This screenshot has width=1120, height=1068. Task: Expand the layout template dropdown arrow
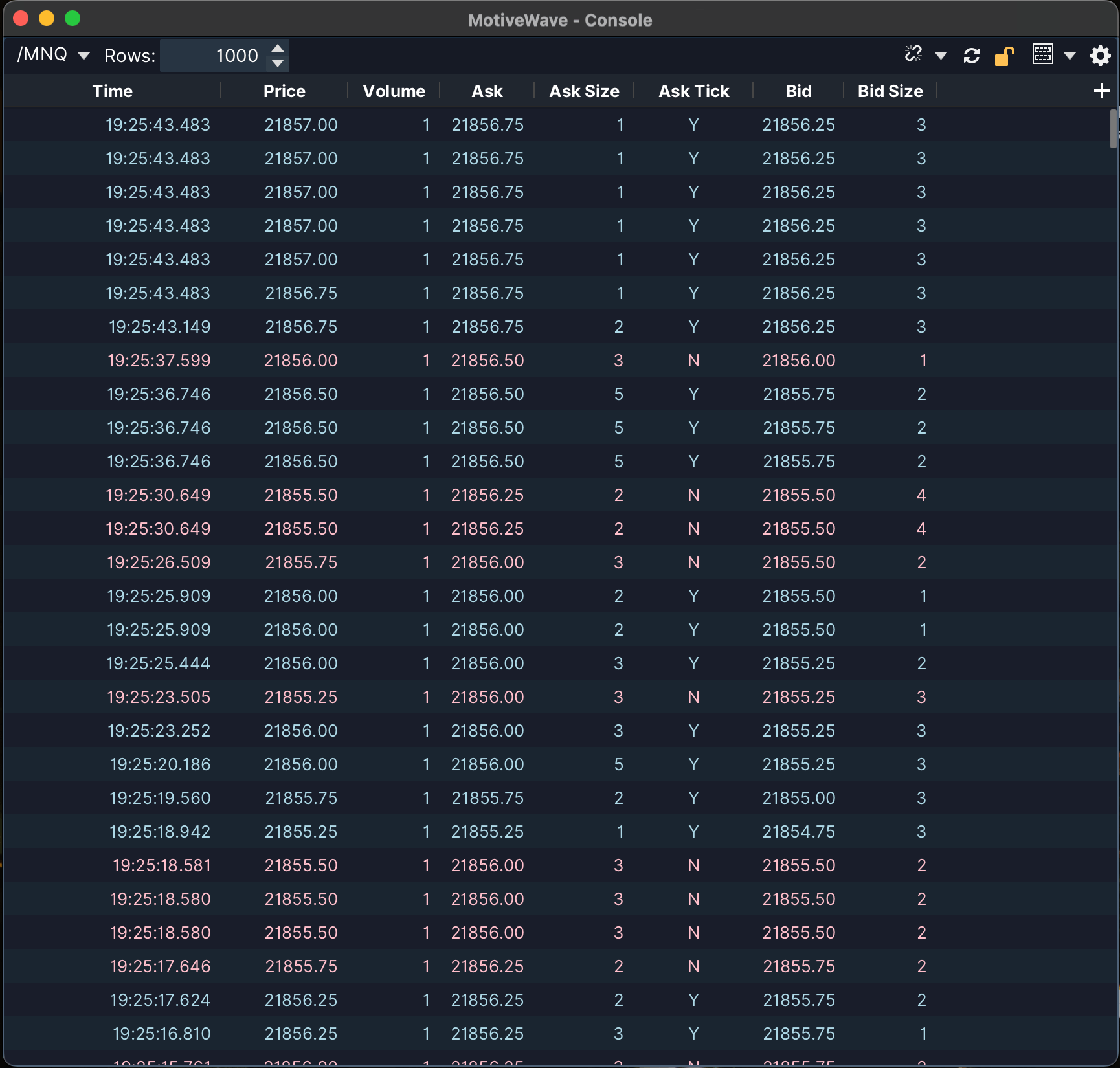coord(1070,56)
